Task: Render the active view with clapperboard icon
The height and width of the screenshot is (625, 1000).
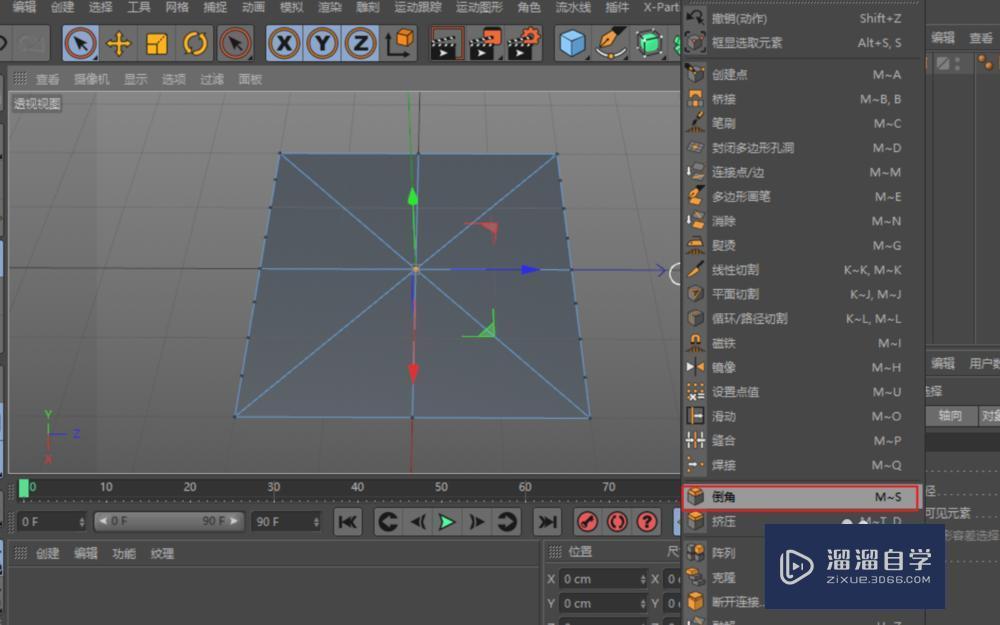Action: [446, 43]
